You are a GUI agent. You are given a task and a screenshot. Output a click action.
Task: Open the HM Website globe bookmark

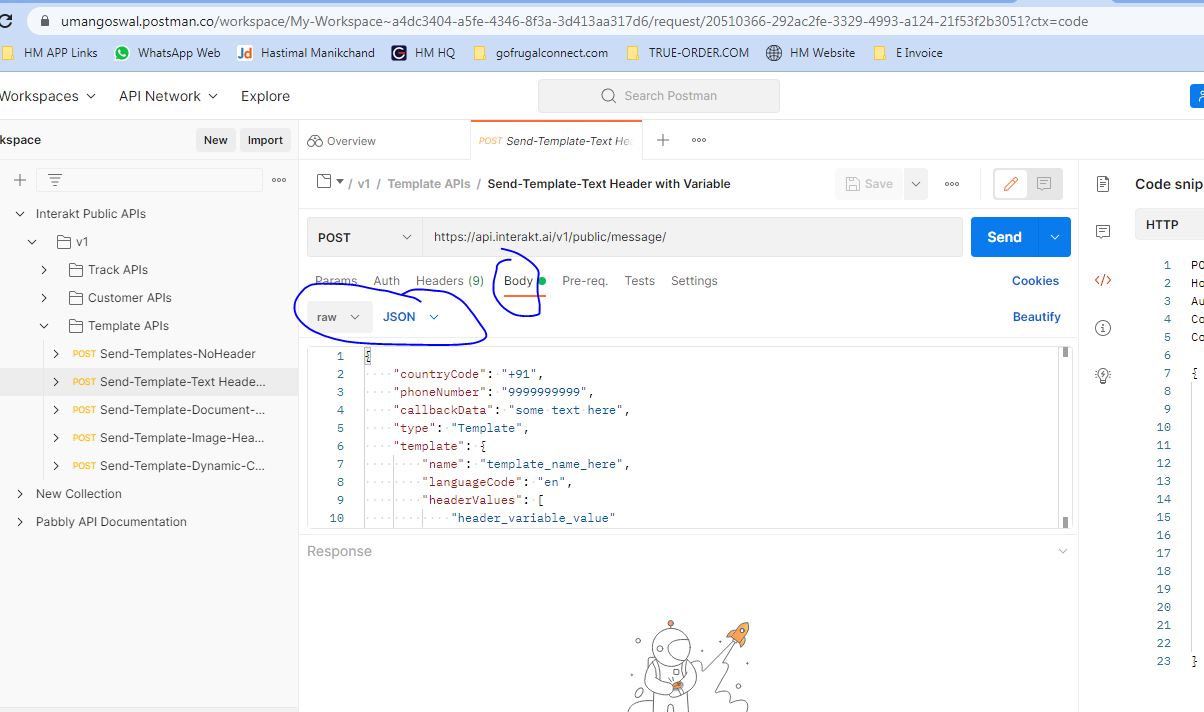pyautogui.click(x=810, y=53)
